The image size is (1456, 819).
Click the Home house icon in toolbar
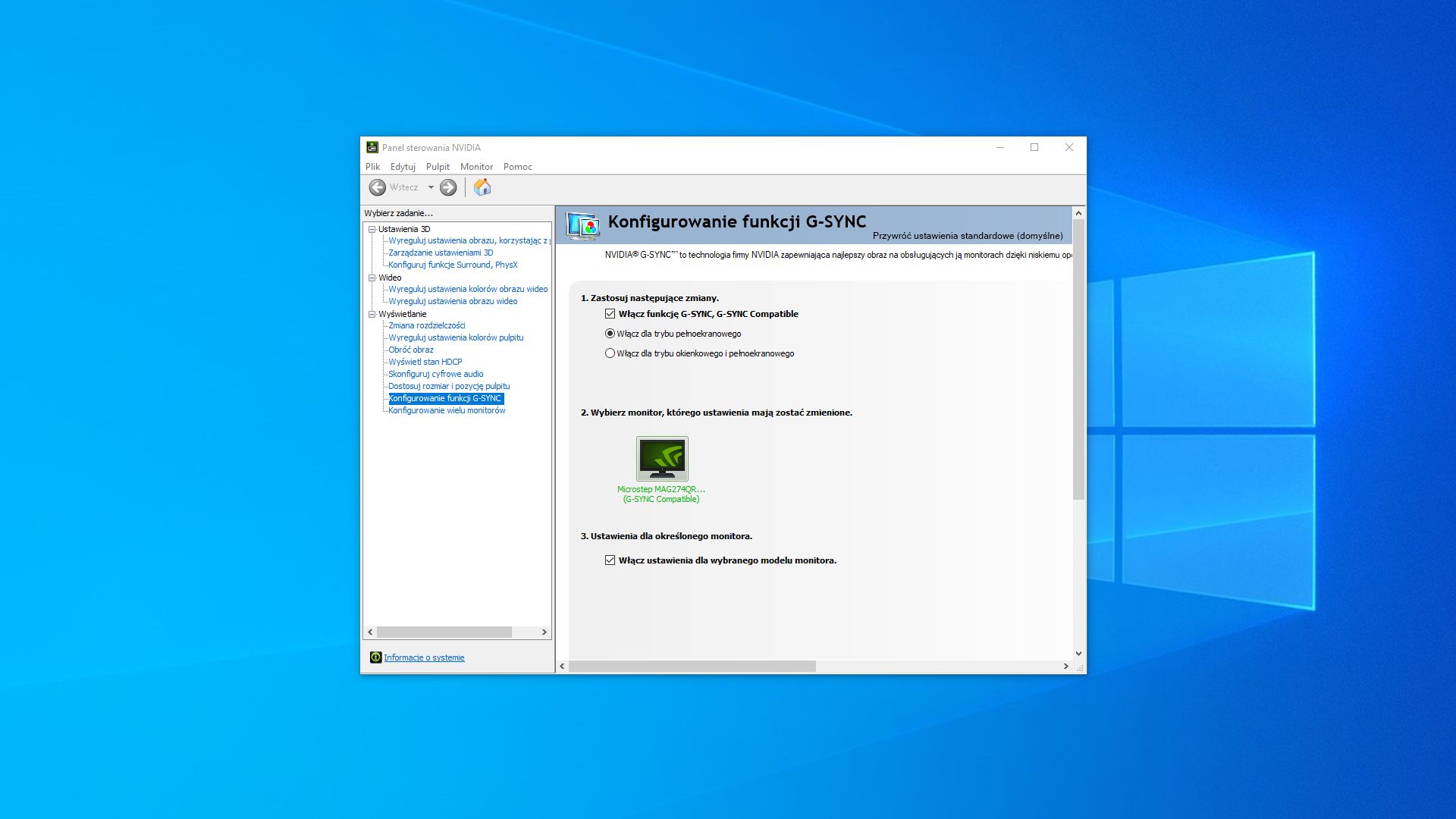click(x=482, y=187)
